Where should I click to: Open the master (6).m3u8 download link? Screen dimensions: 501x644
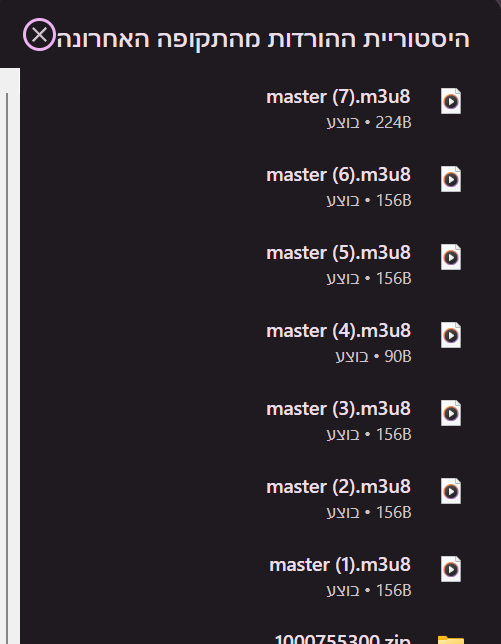tap(338, 175)
